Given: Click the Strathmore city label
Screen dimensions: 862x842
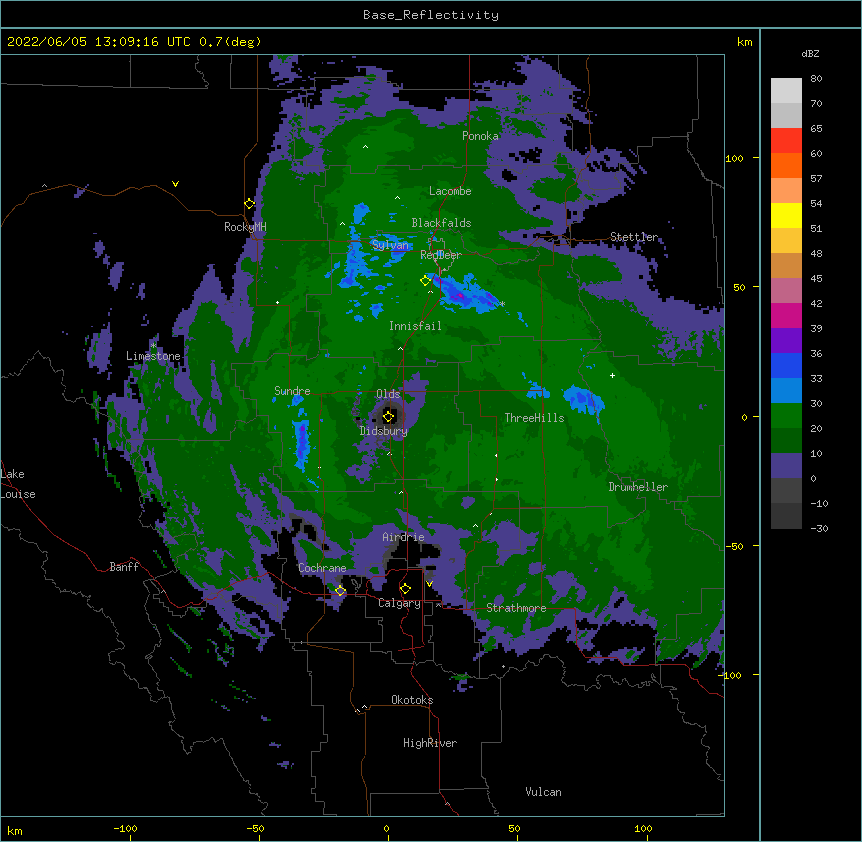Looking at the screenshot, I should (x=516, y=608).
